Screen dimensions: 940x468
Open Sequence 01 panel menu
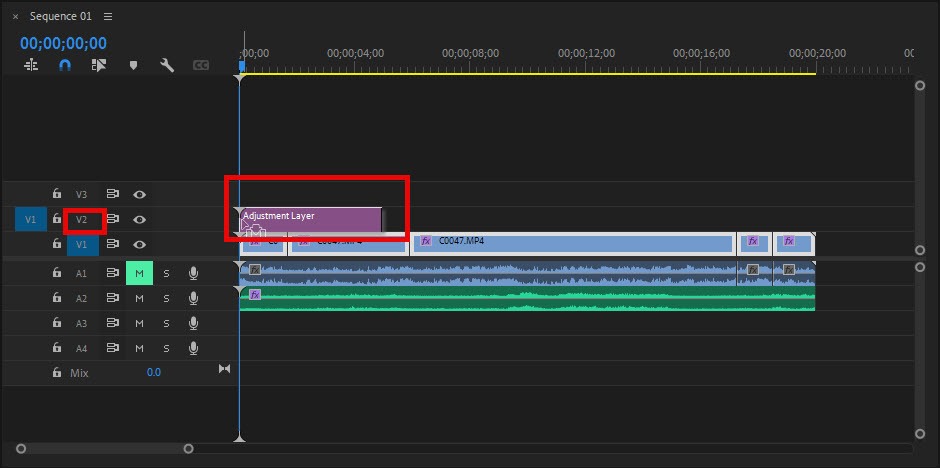(x=108, y=17)
